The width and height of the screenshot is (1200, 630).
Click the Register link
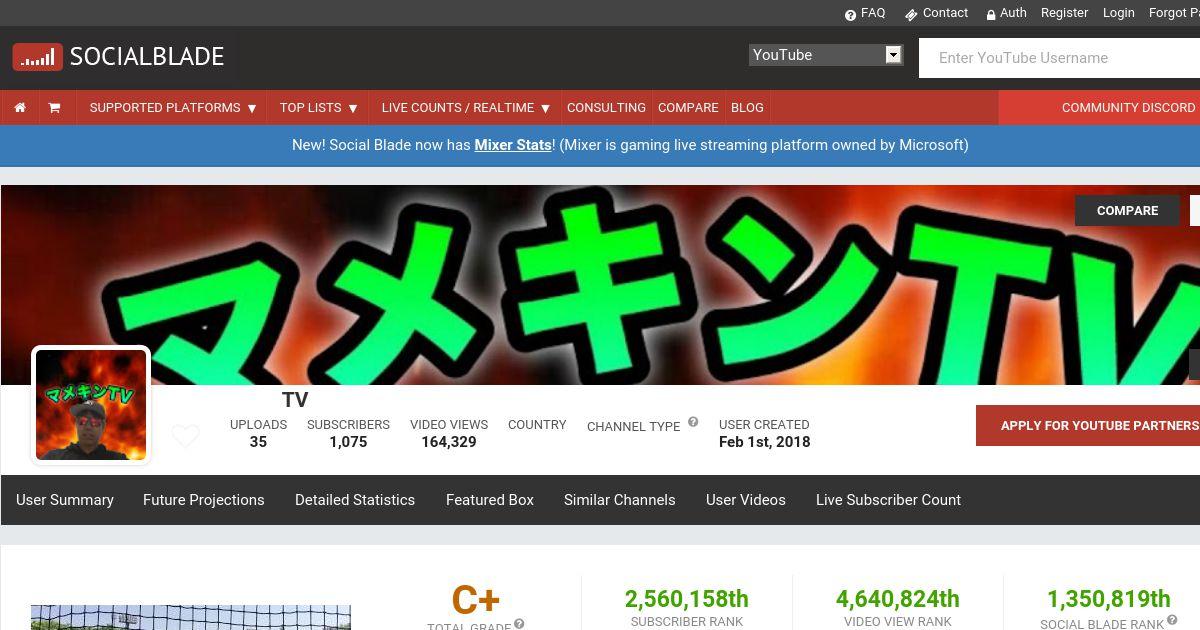pos(1064,13)
